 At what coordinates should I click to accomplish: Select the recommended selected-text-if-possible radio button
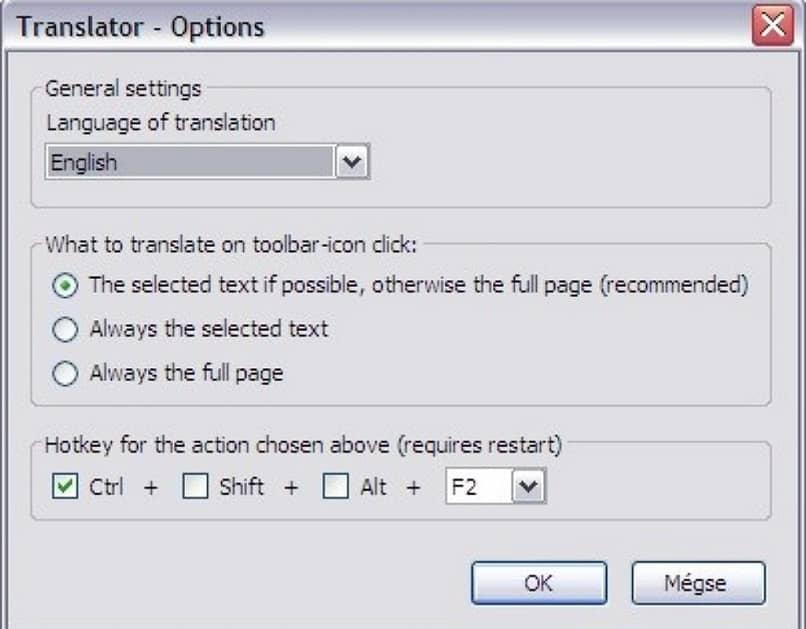tap(65, 285)
